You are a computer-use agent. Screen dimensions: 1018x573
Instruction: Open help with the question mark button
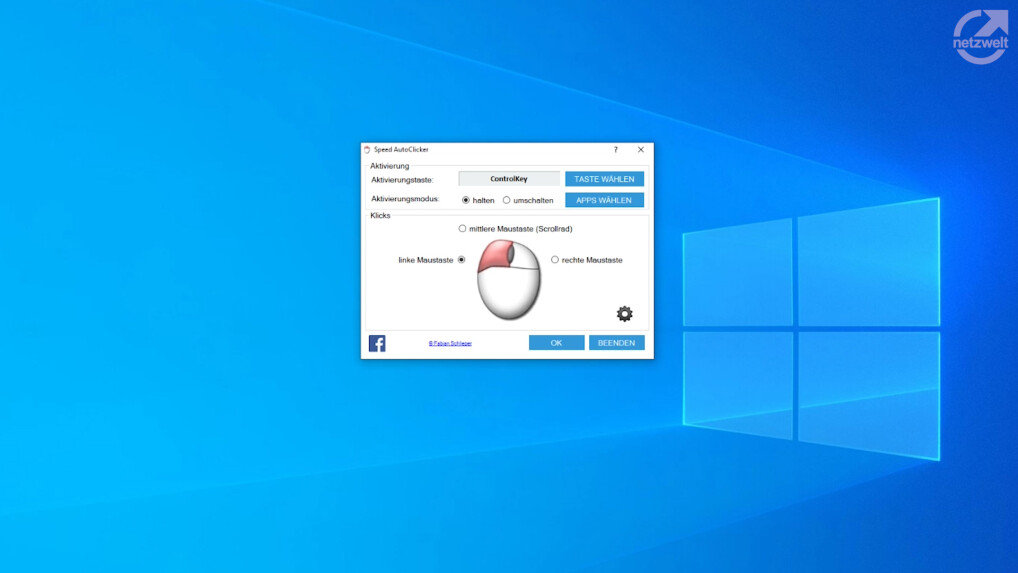click(x=615, y=150)
